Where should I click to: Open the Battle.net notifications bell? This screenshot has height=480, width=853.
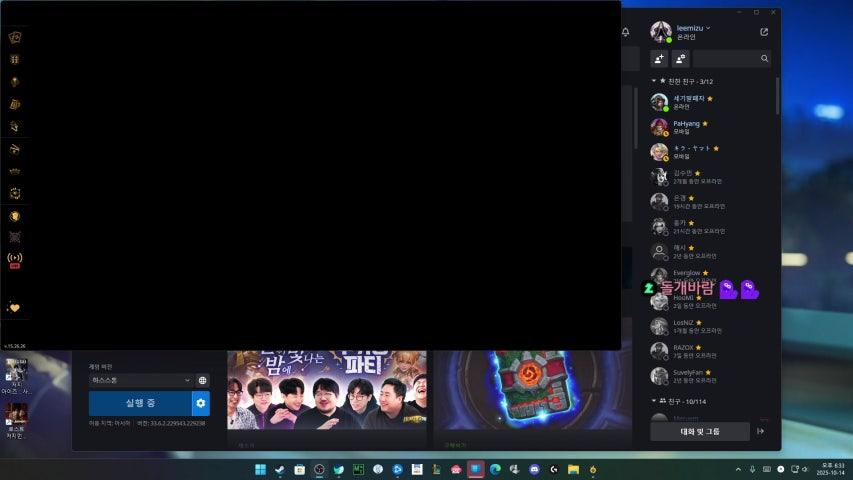click(x=626, y=32)
